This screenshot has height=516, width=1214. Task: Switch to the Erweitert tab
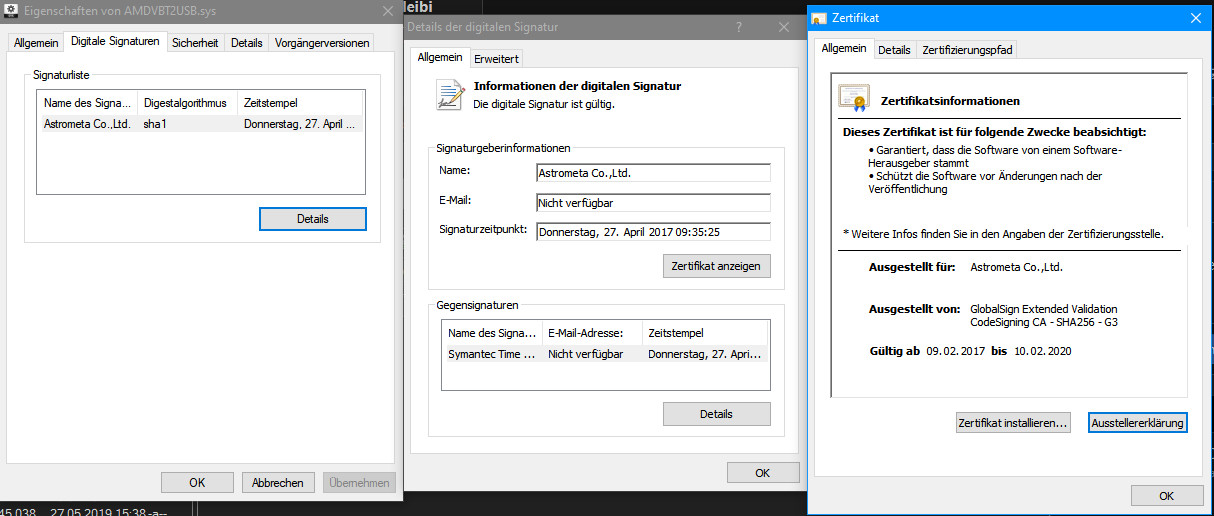click(496, 58)
